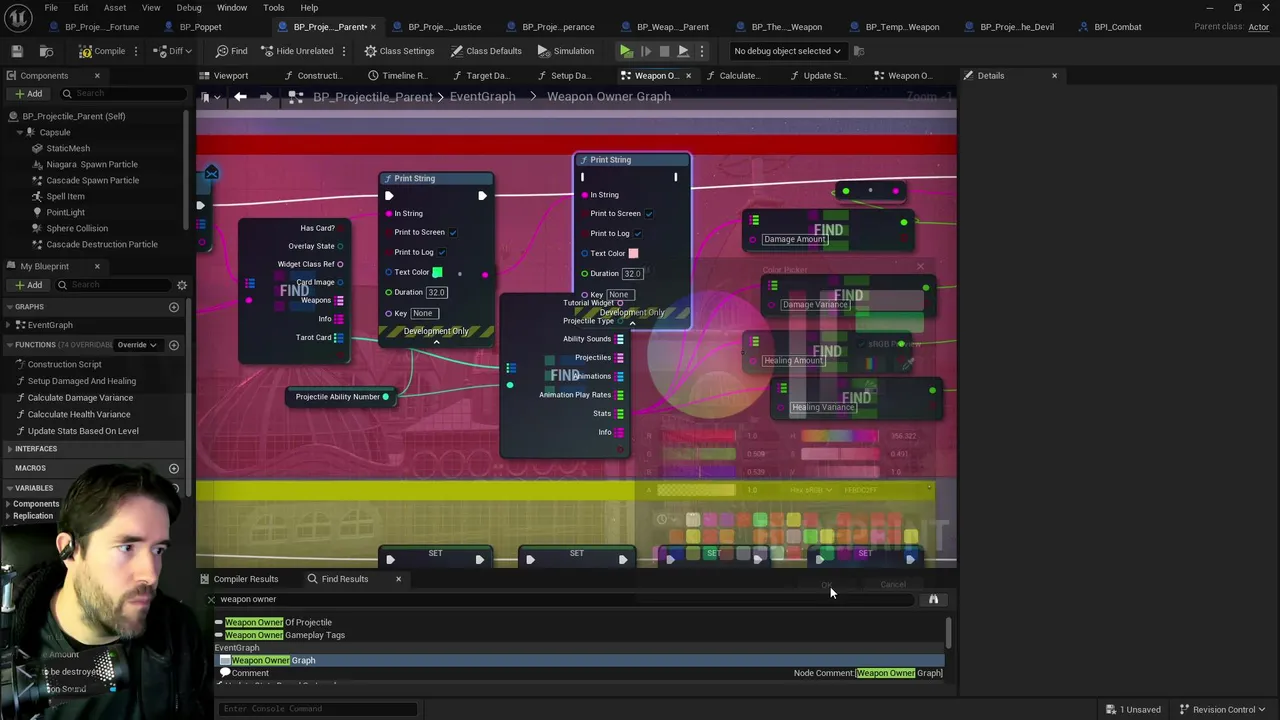The width and height of the screenshot is (1280, 720).
Task: Open play options three-dot menu
Action: [702, 51]
